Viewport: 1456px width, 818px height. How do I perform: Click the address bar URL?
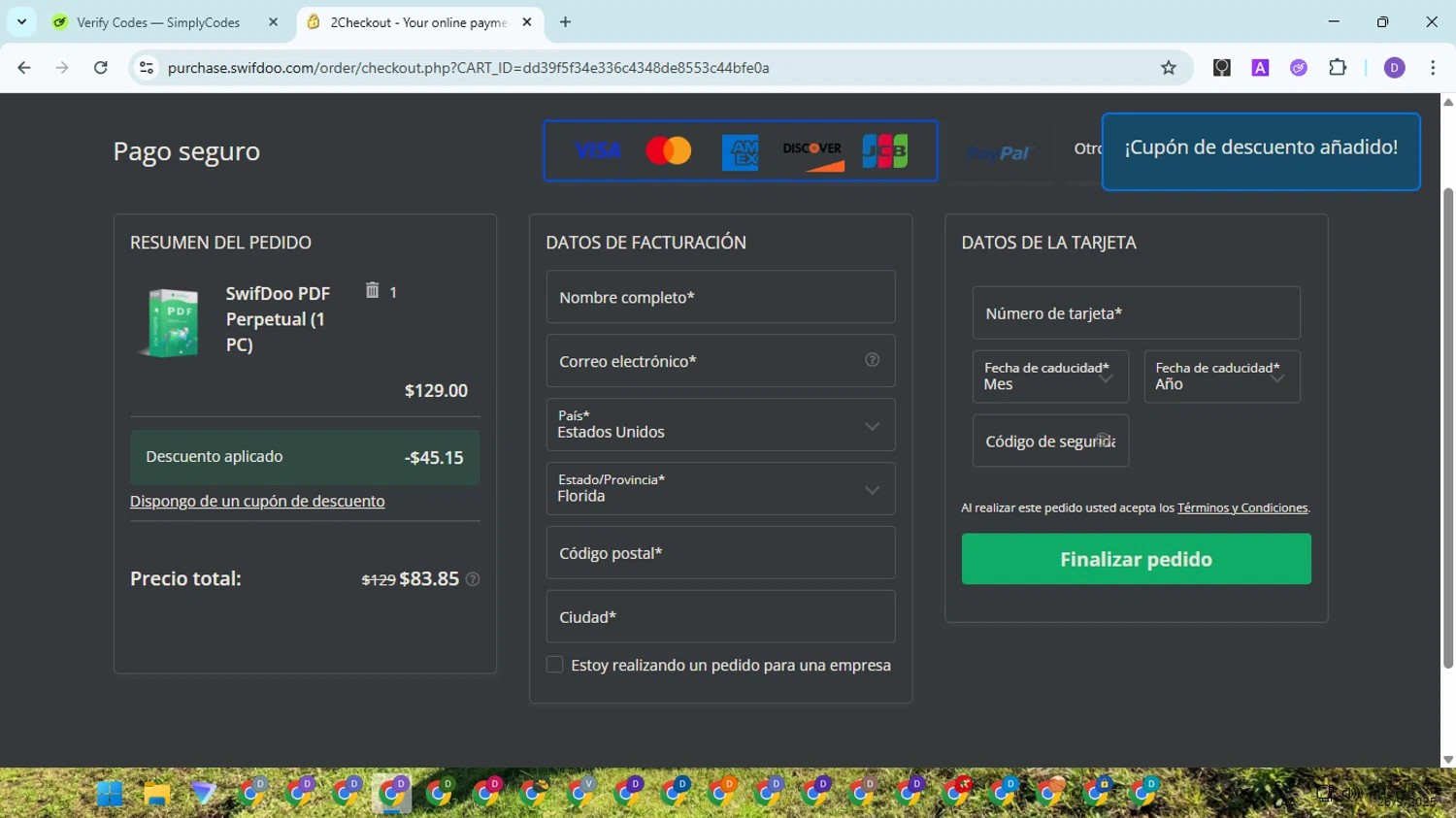tap(468, 68)
